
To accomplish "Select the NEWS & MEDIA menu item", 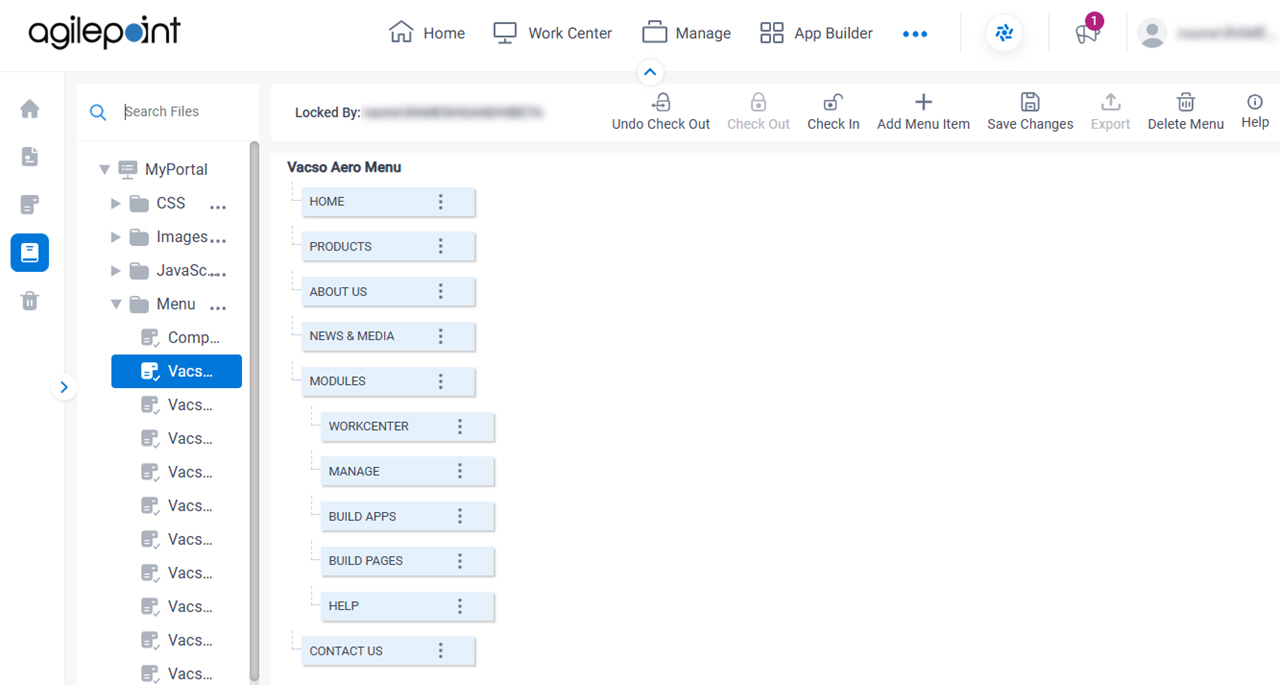I will click(388, 337).
